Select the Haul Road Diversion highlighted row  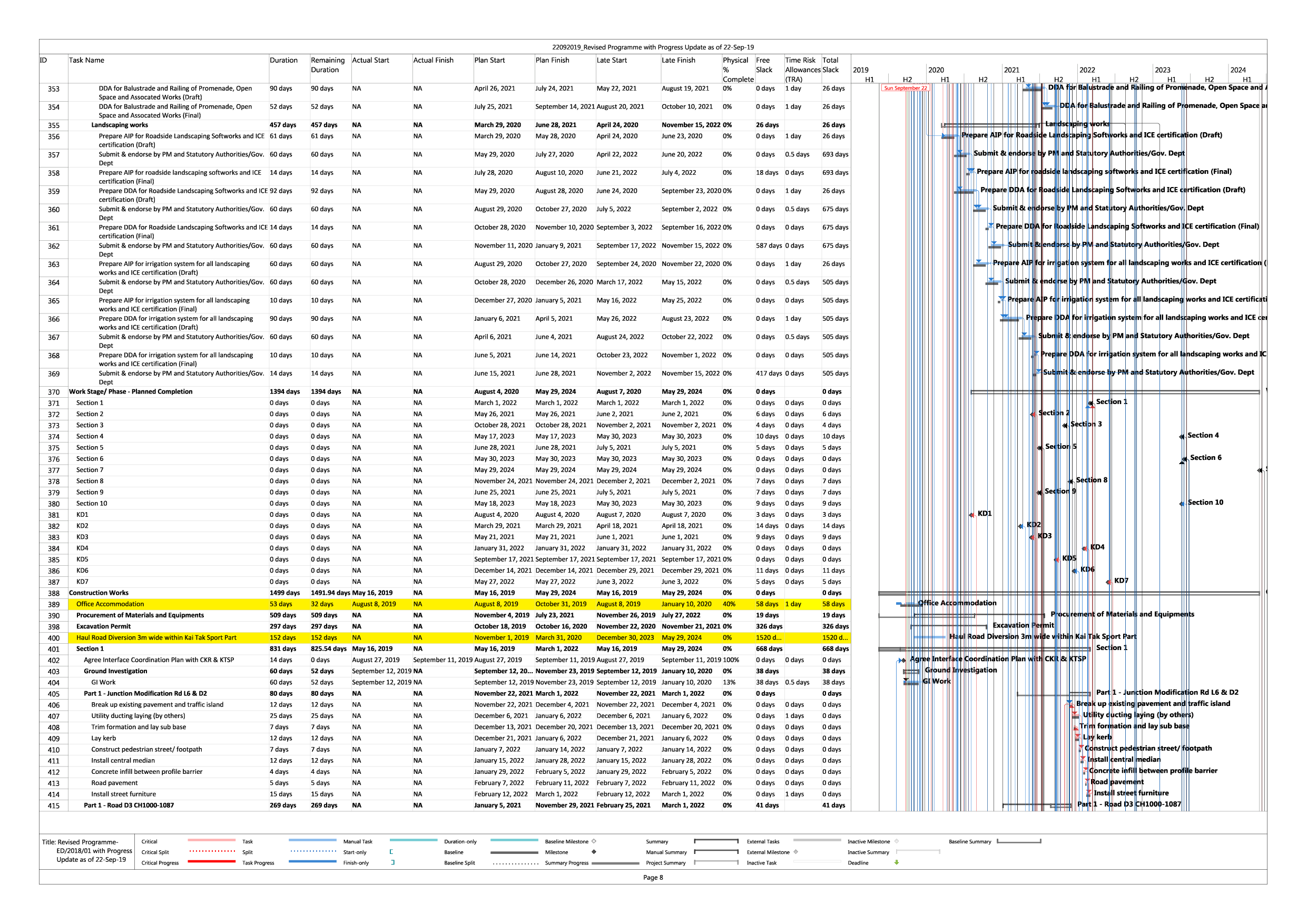[156, 637]
